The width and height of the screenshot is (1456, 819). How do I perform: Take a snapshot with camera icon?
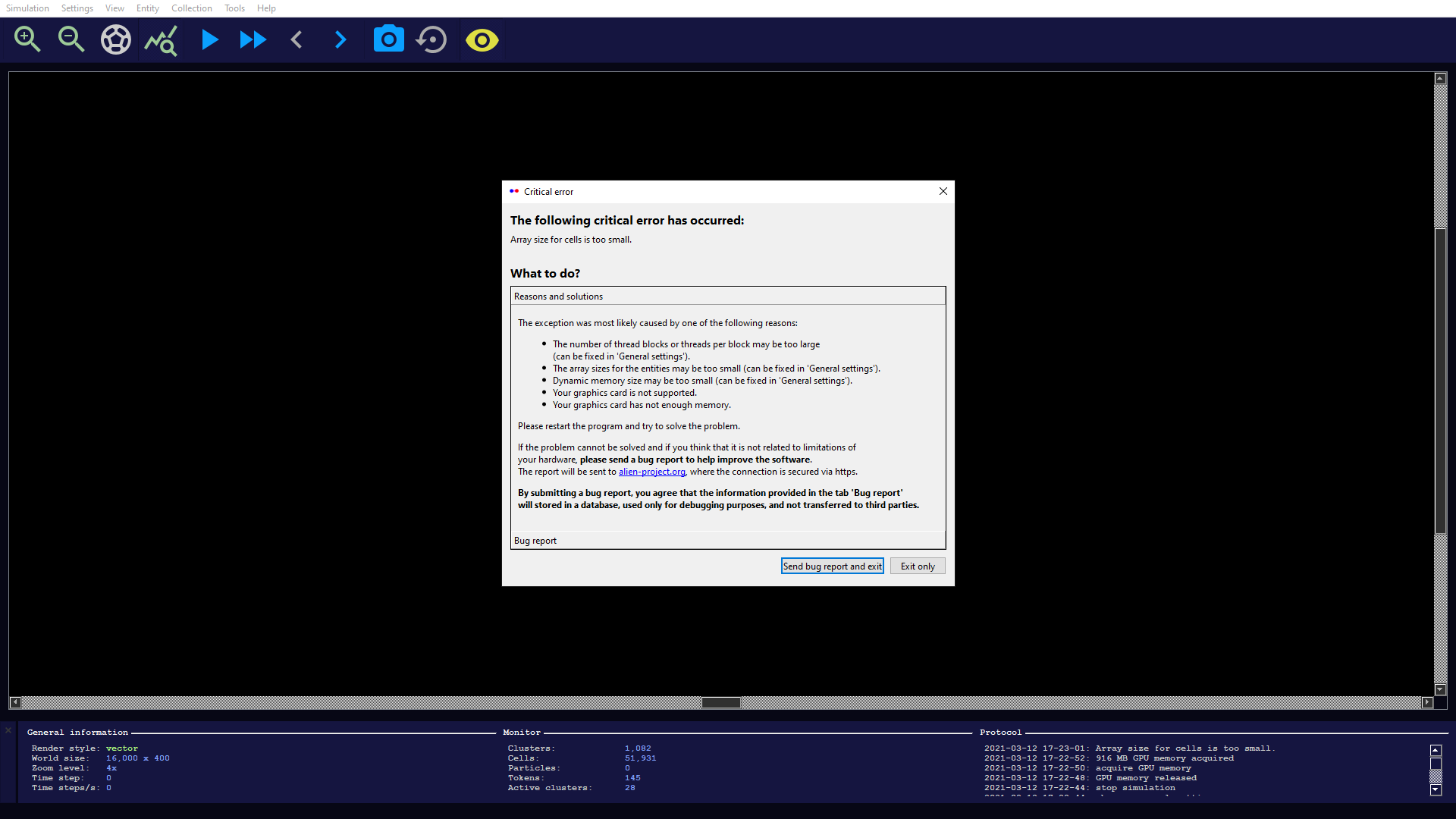388,39
